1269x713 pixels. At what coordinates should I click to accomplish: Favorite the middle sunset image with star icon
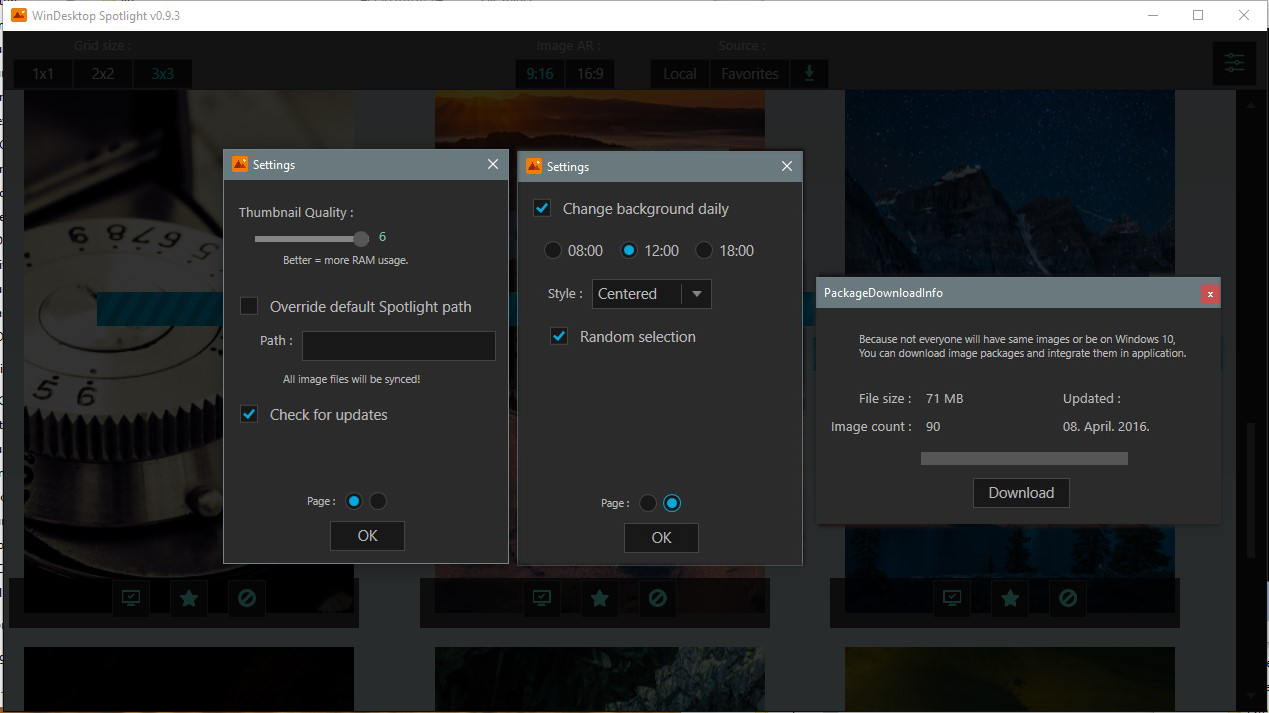599,598
